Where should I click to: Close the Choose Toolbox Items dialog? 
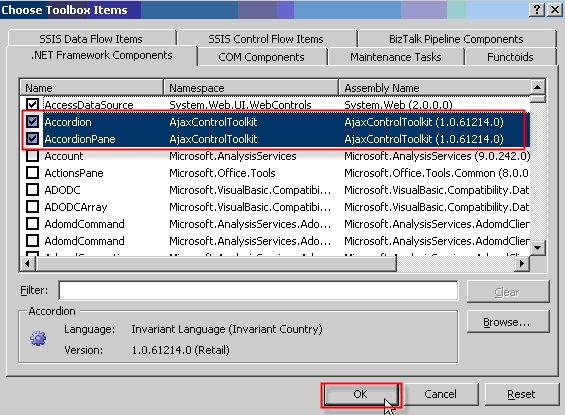(555, 10)
